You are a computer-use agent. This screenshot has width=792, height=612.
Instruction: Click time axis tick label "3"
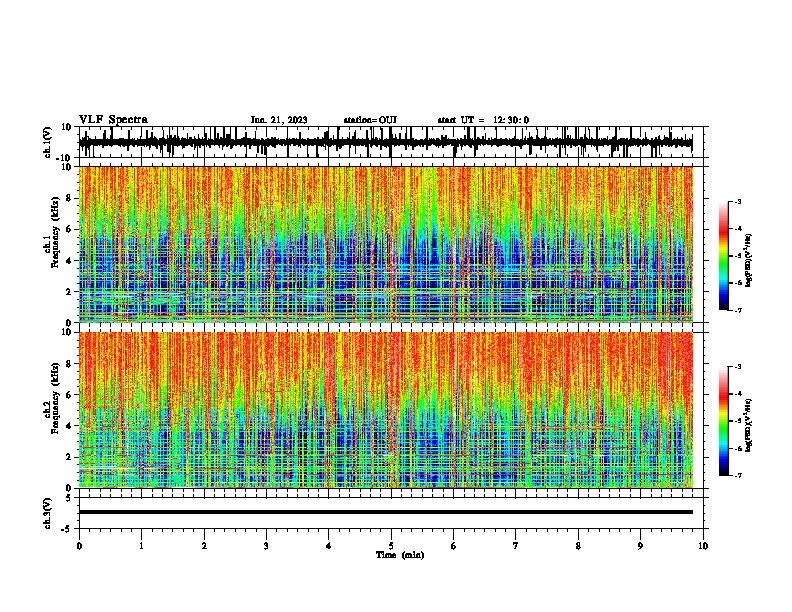click(x=266, y=546)
